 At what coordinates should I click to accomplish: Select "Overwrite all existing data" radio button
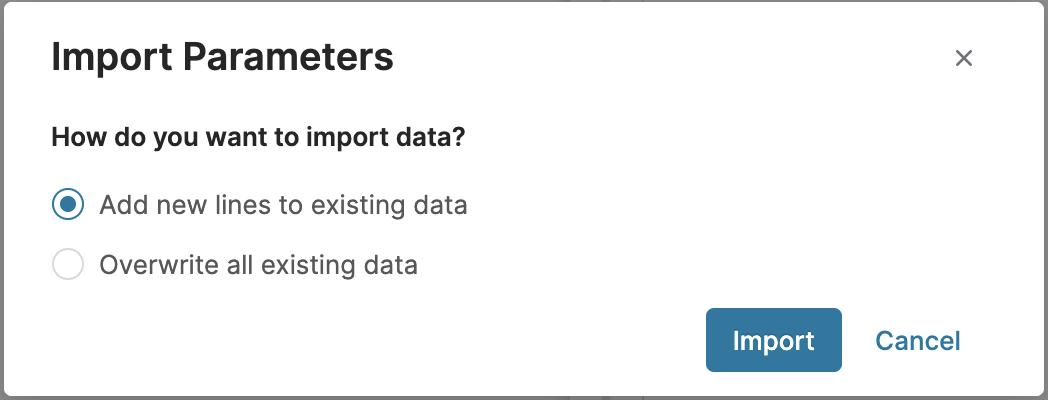[68, 266]
